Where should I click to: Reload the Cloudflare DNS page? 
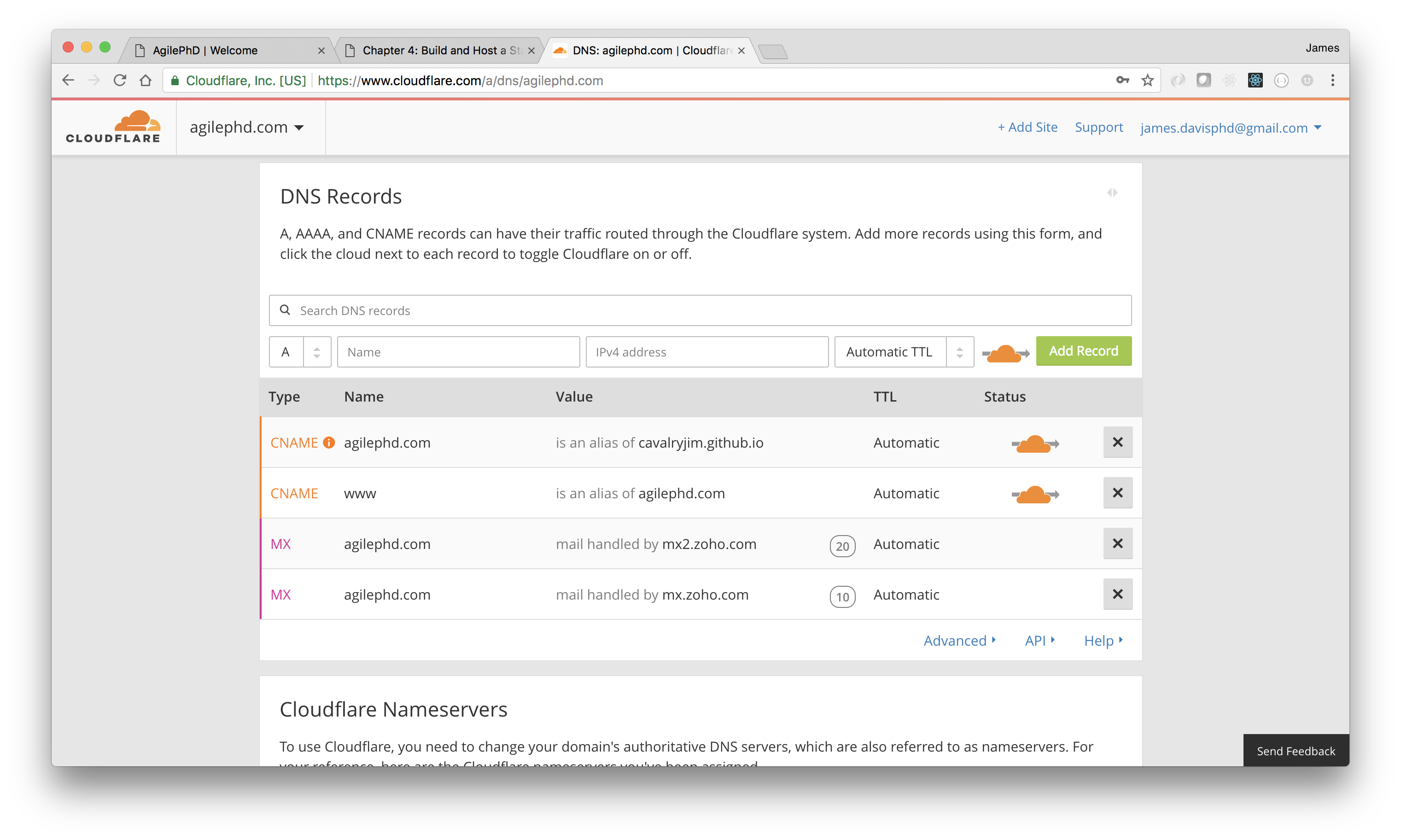pyautogui.click(x=119, y=81)
